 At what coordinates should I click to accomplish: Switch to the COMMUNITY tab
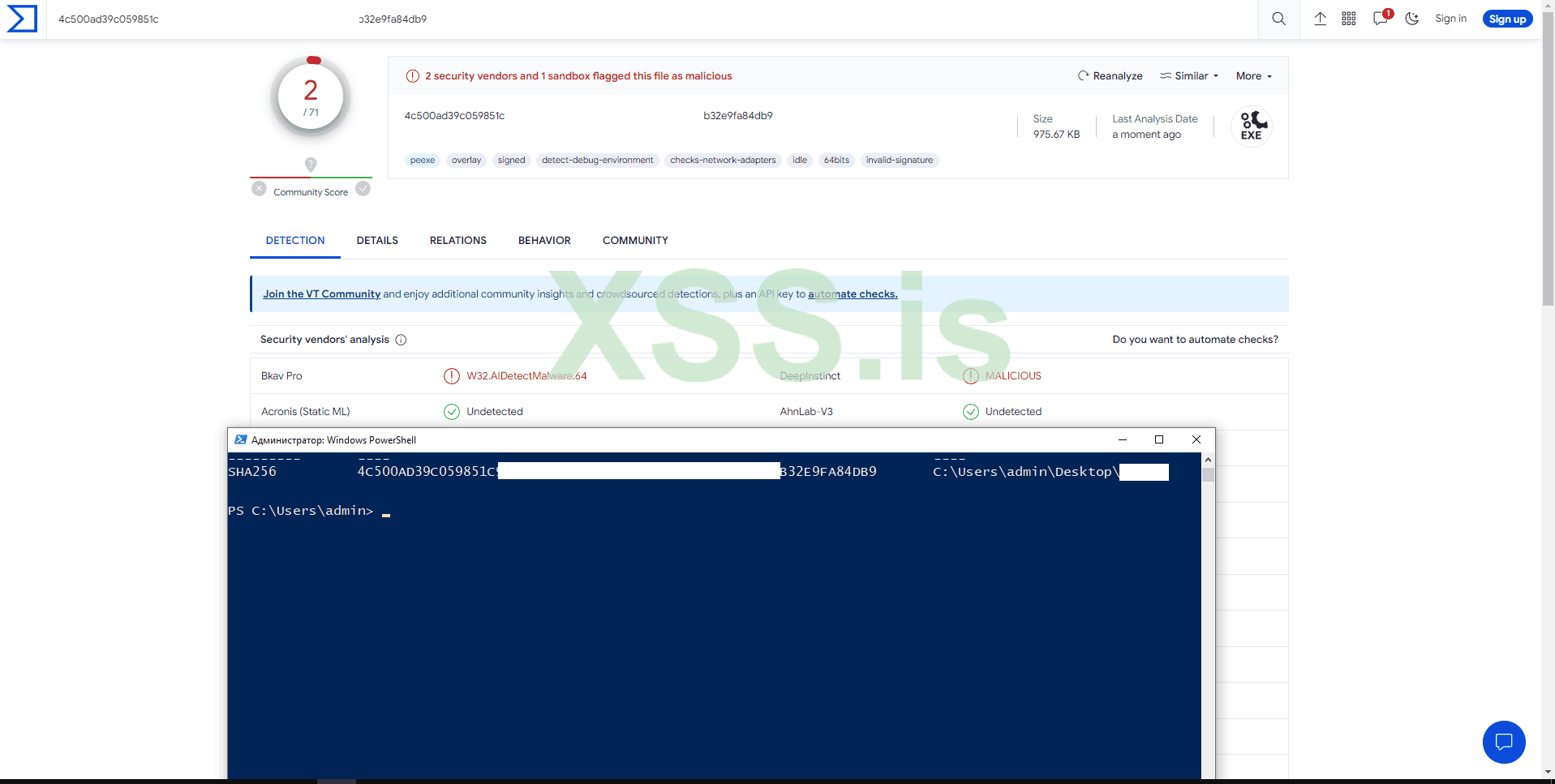(635, 241)
